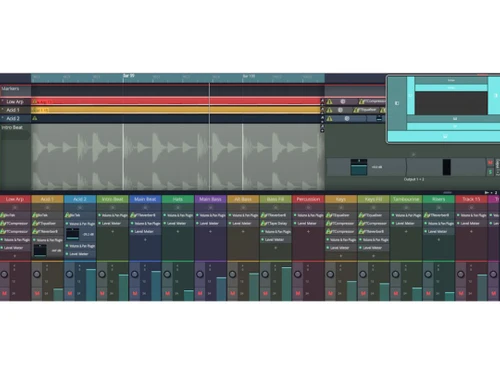Add a plugin to Percussion channel
The image size is (500, 375).
[x=308, y=231]
